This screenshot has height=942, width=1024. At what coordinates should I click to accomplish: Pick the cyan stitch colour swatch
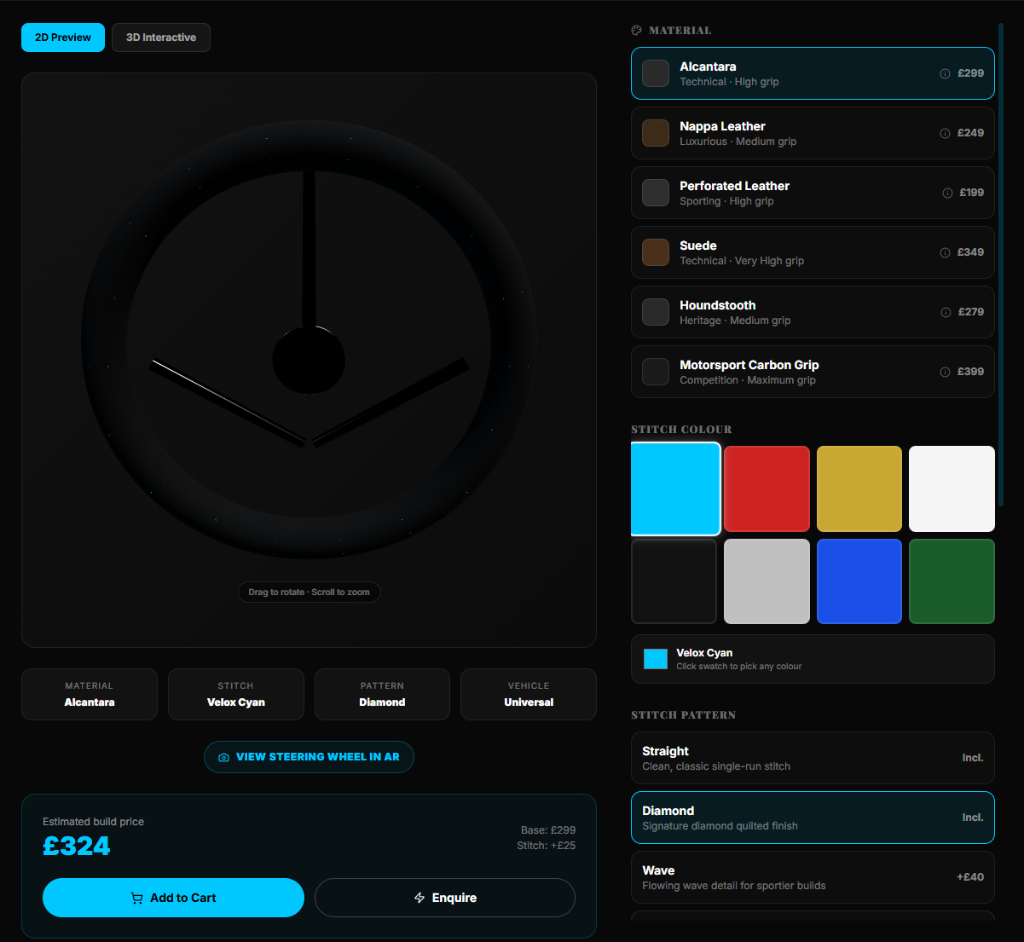tap(675, 489)
